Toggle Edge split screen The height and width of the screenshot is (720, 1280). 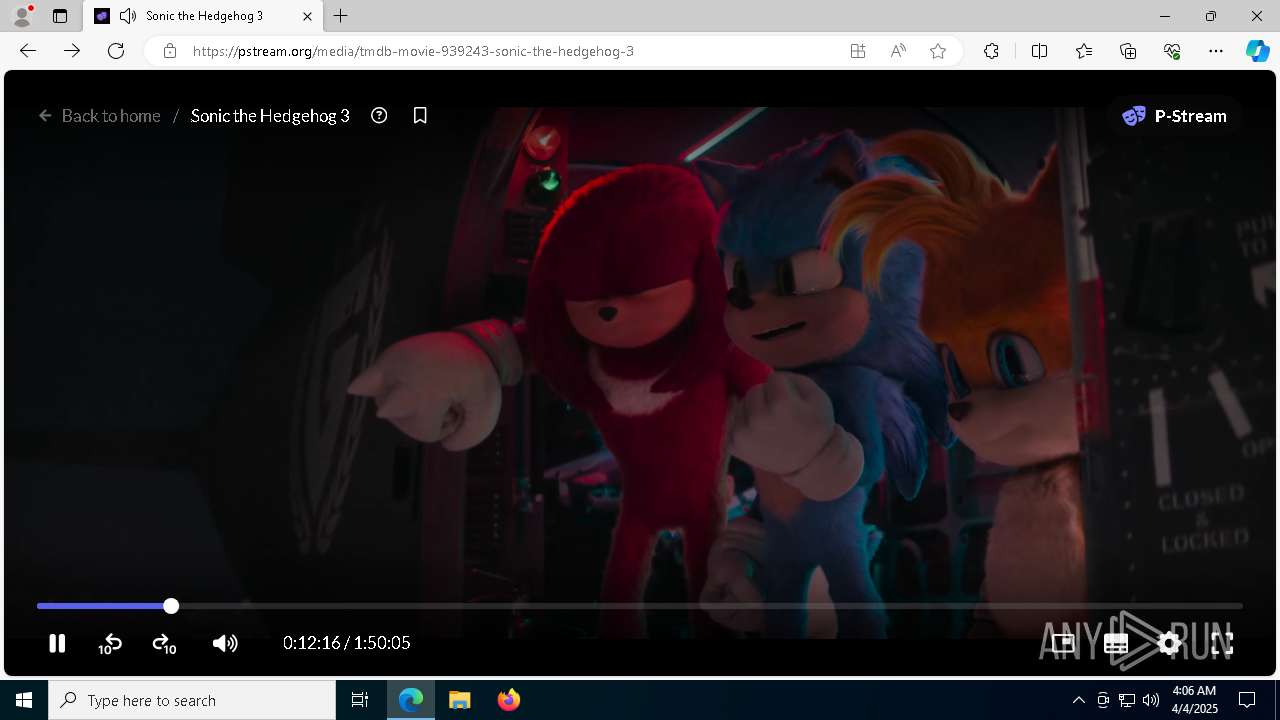(x=1039, y=51)
